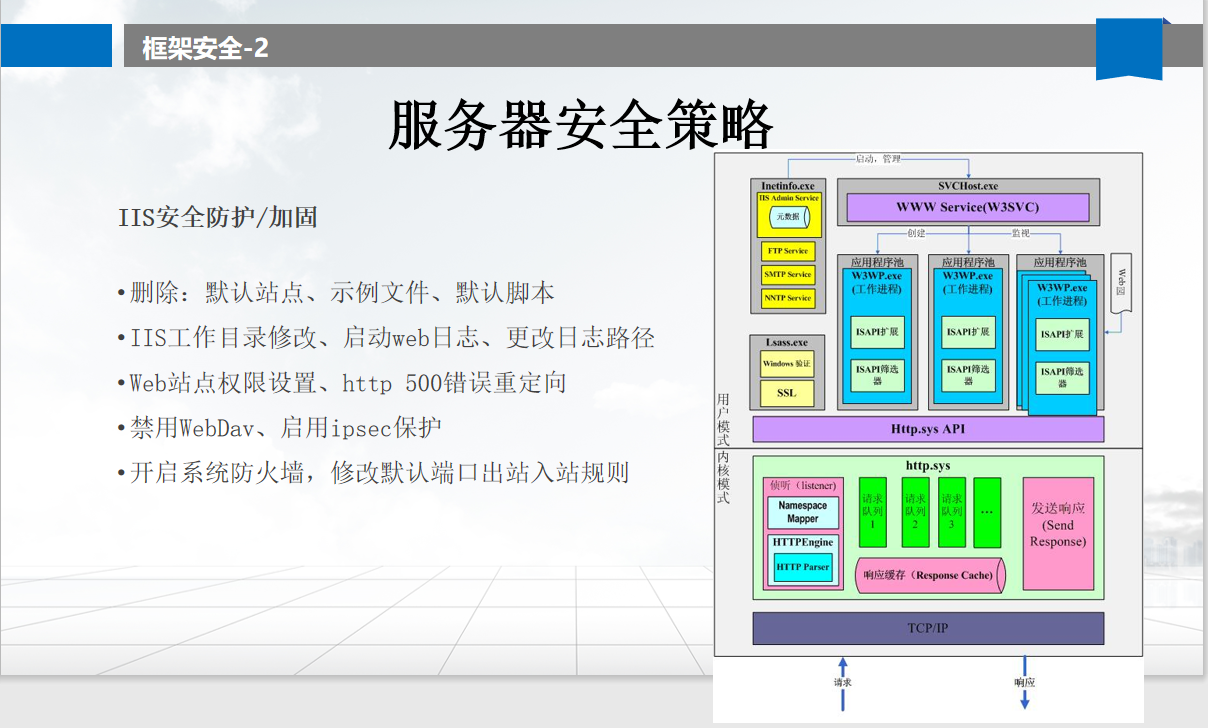Click the blue bookmark ribbon icon

[x=1129, y=49]
